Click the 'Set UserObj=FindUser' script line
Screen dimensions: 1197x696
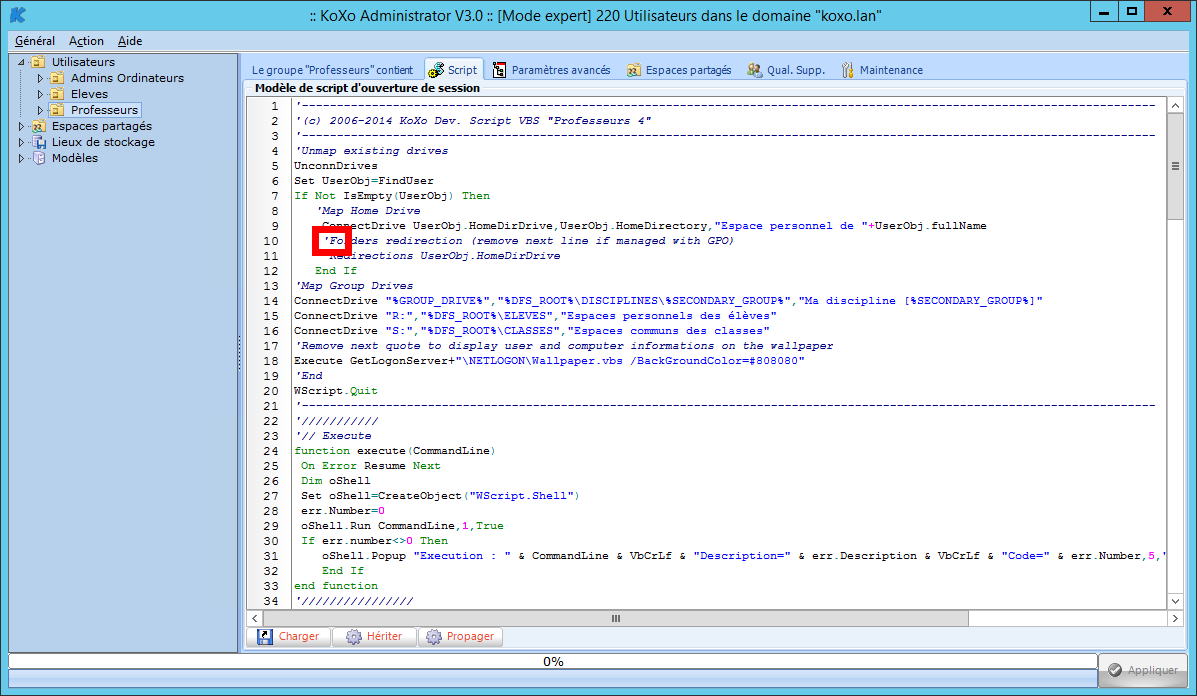tap(364, 181)
